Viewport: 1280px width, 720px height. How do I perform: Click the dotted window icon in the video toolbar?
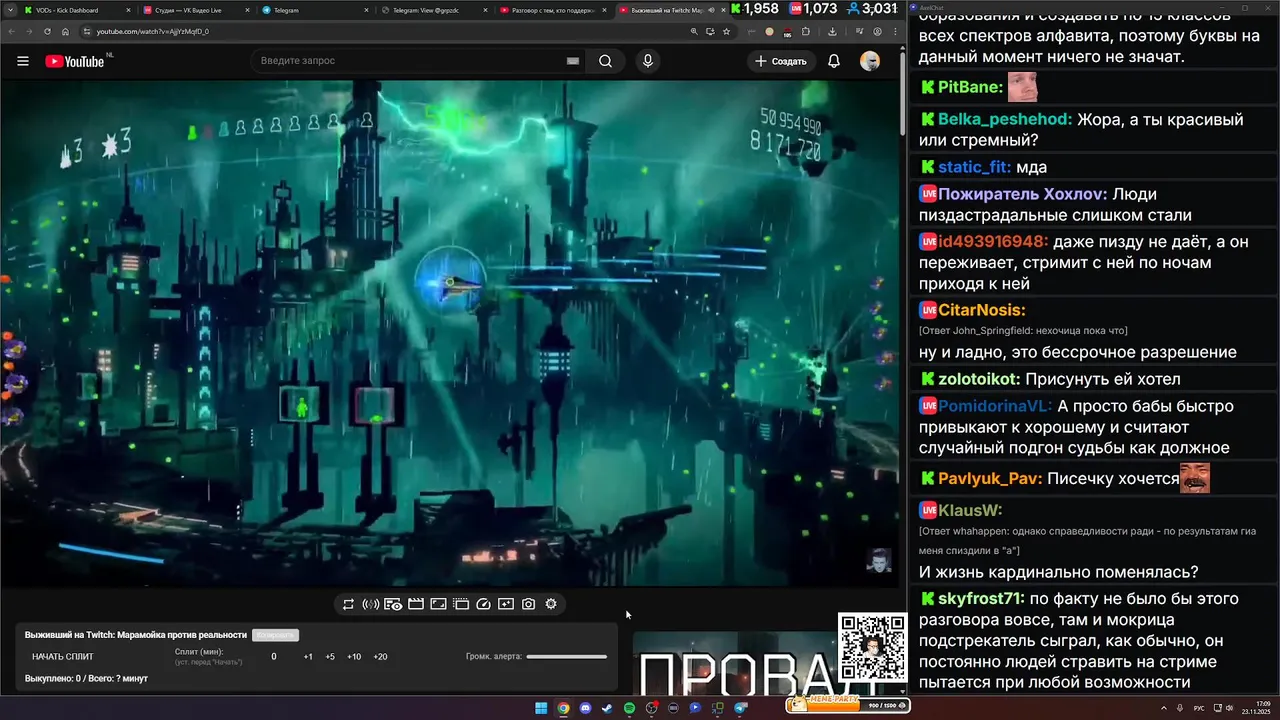click(x=461, y=604)
